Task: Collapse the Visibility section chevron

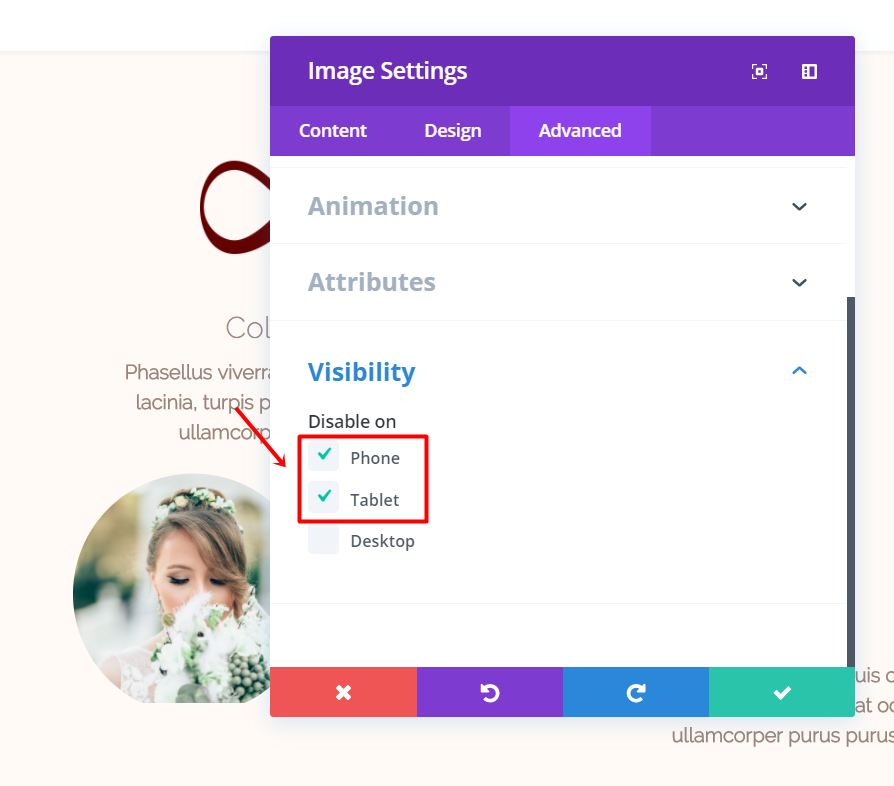Action: [799, 371]
